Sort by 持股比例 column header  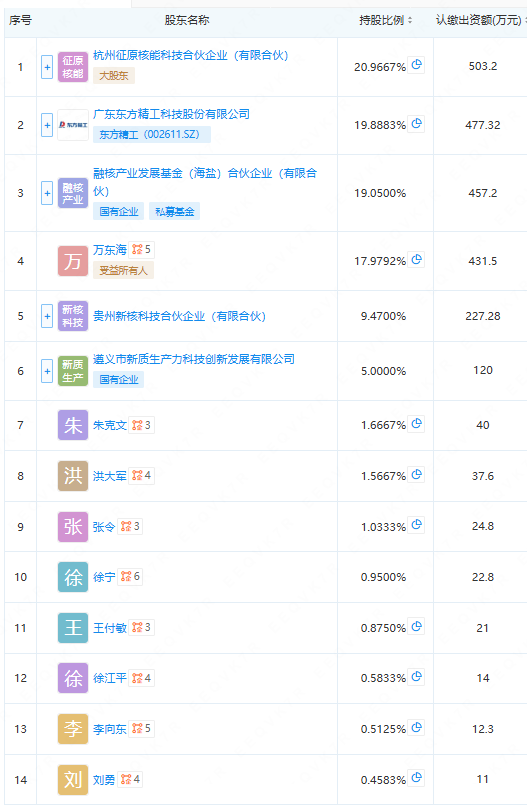(385, 20)
